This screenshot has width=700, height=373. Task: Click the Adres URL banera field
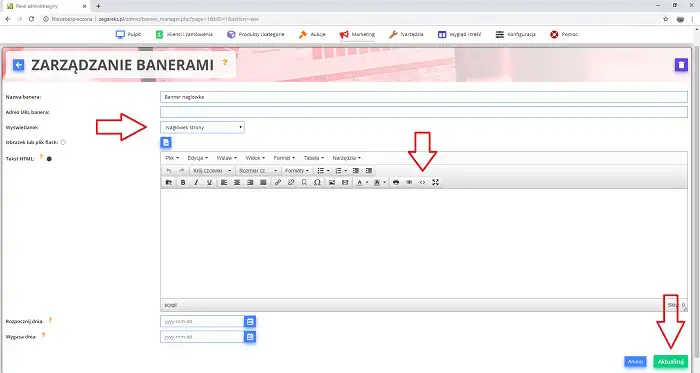[424, 112]
